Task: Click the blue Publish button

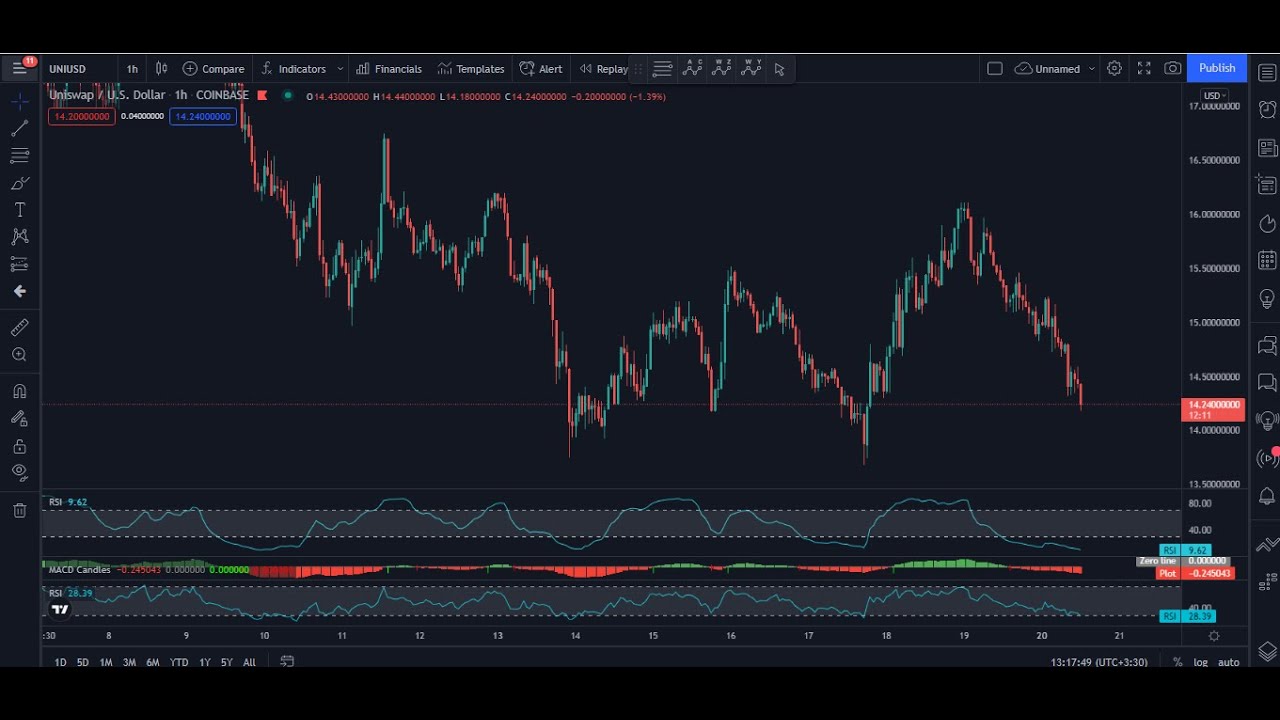Action: click(1217, 68)
